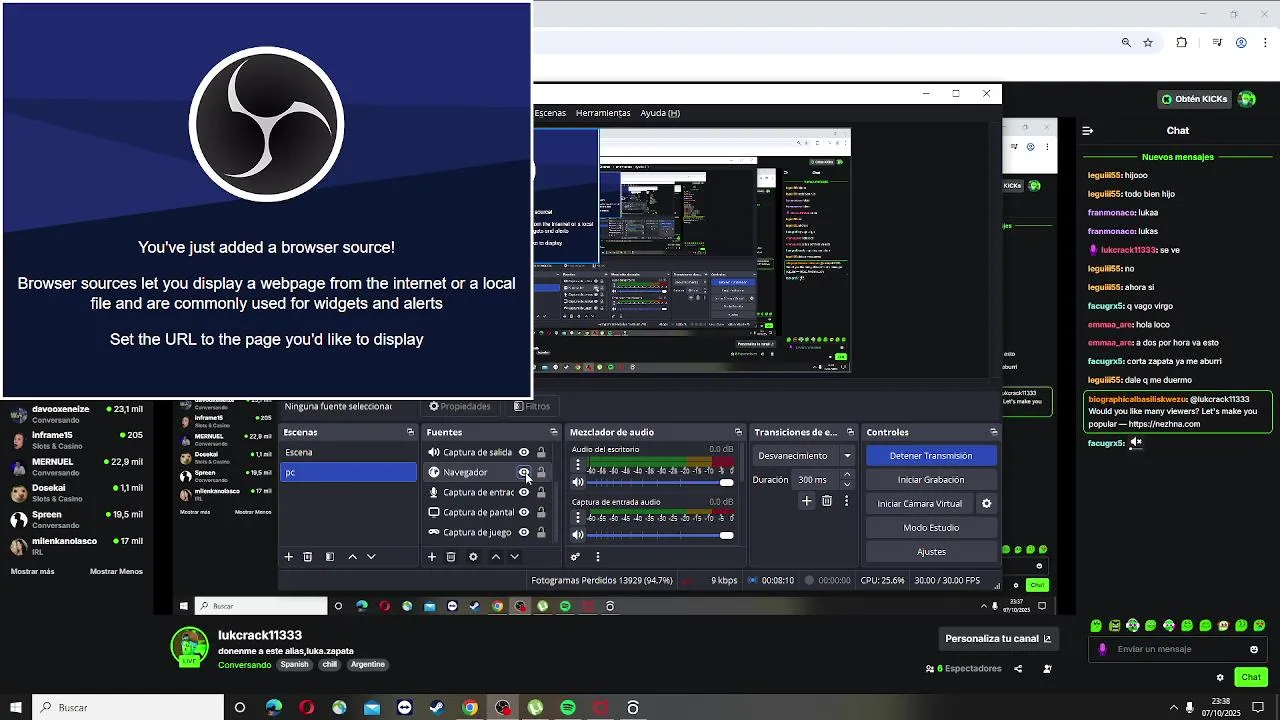Mute the Captura de entrada audio speaker
Image resolution: width=1280 pixels, height=720 pixels.
[578, 535]
